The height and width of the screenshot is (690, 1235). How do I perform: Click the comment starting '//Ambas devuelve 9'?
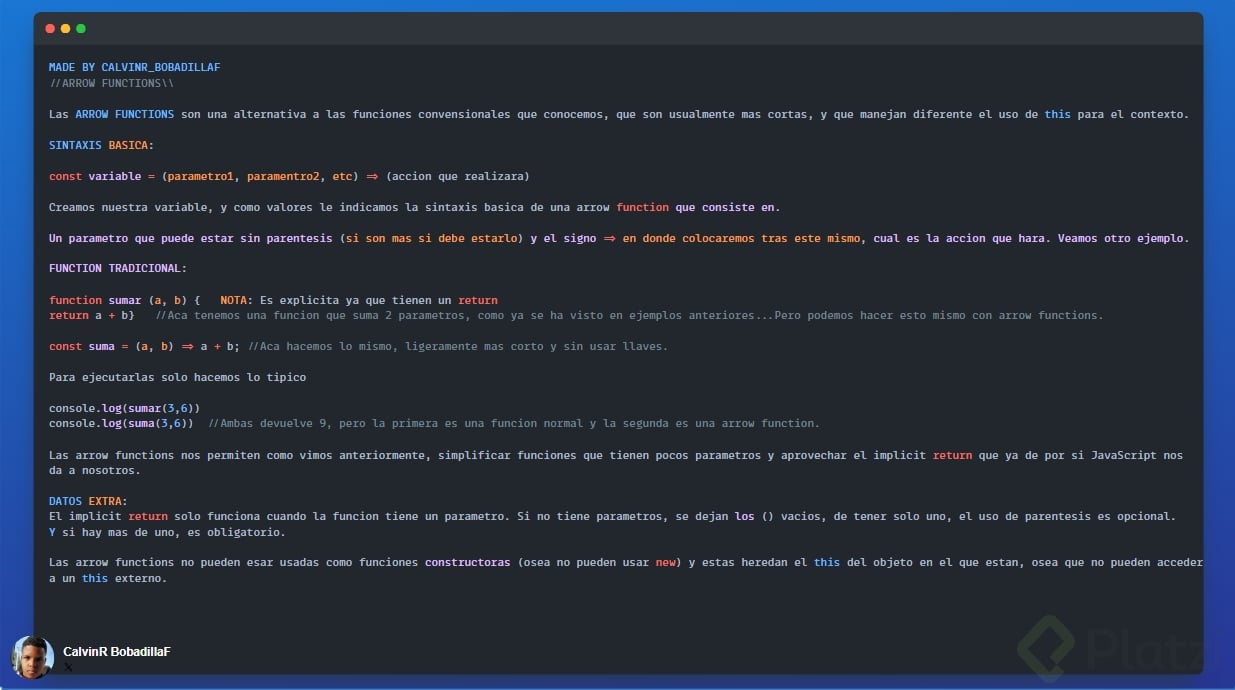pos(514,424)
